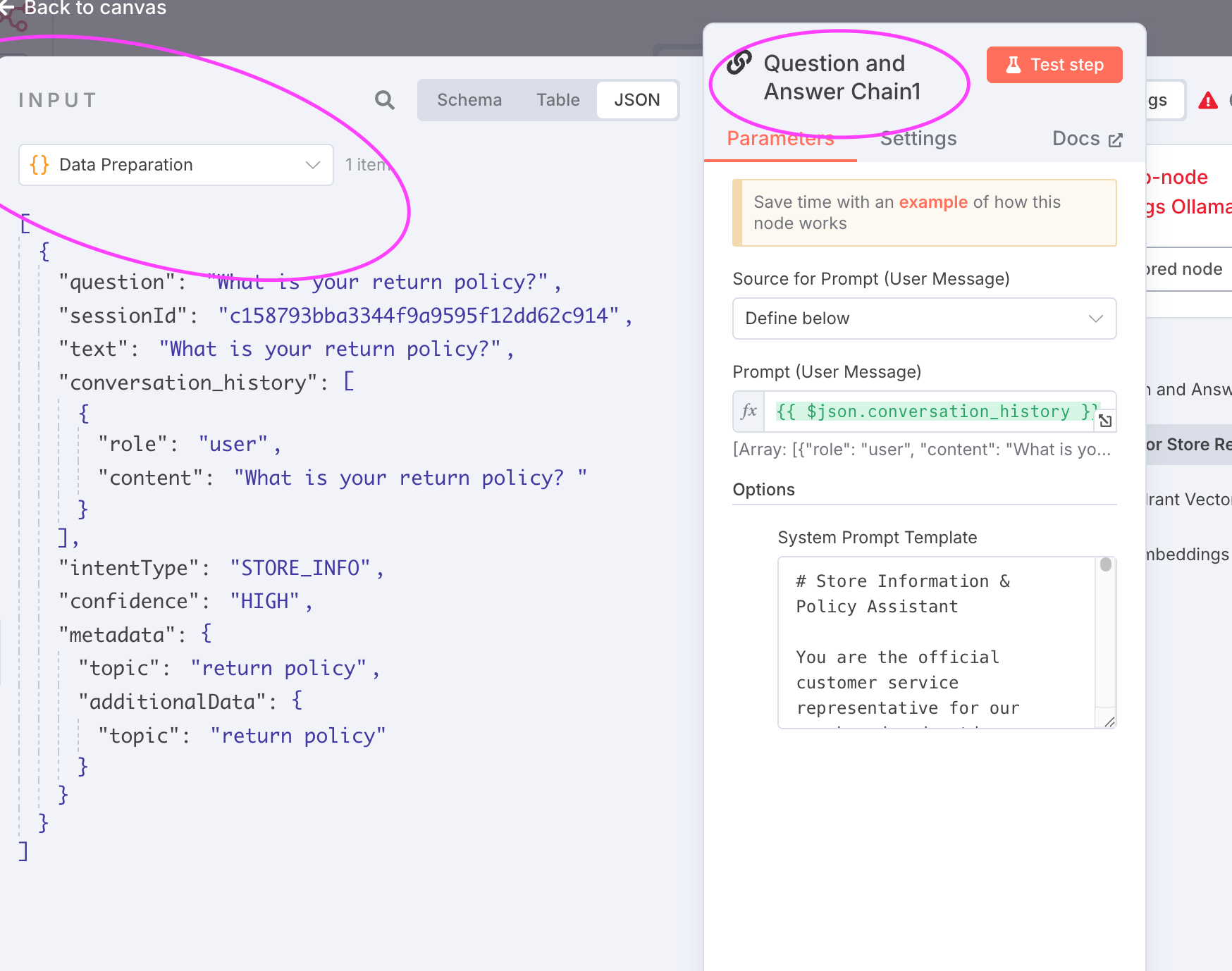Image resolution: width=1232 pixels, height=971 pixels.
Task: Open the Settings tab
Action: point(918,139)
